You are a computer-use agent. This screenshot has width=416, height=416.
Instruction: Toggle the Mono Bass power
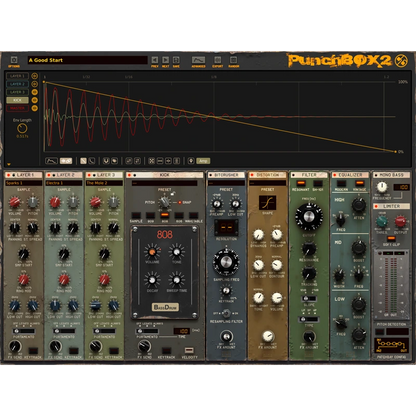(x=376, y=175)
